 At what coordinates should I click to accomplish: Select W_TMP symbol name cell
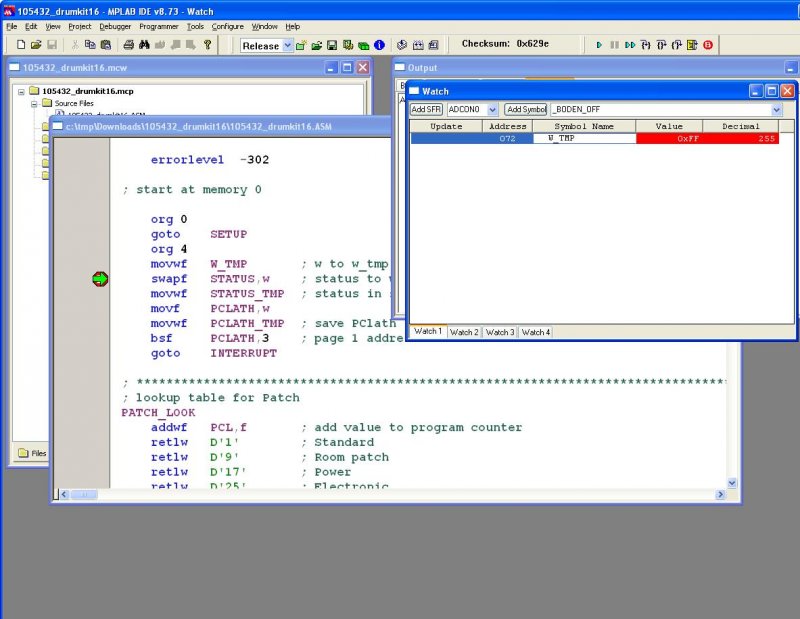click(584, 138)
